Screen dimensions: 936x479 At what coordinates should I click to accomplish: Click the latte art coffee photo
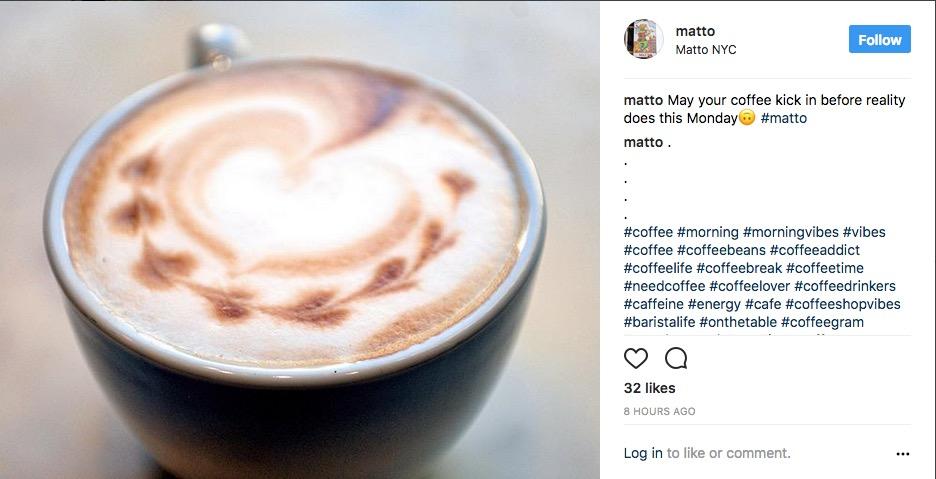tap(300, 240)
